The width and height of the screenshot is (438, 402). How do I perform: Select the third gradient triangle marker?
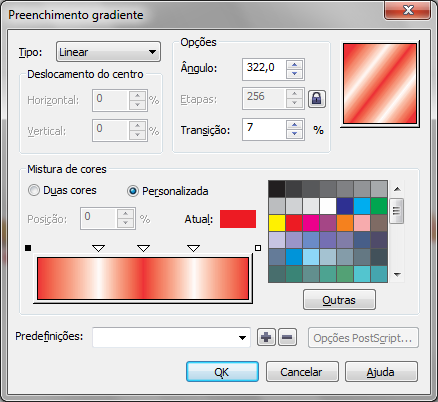click(x=193, y=248)
